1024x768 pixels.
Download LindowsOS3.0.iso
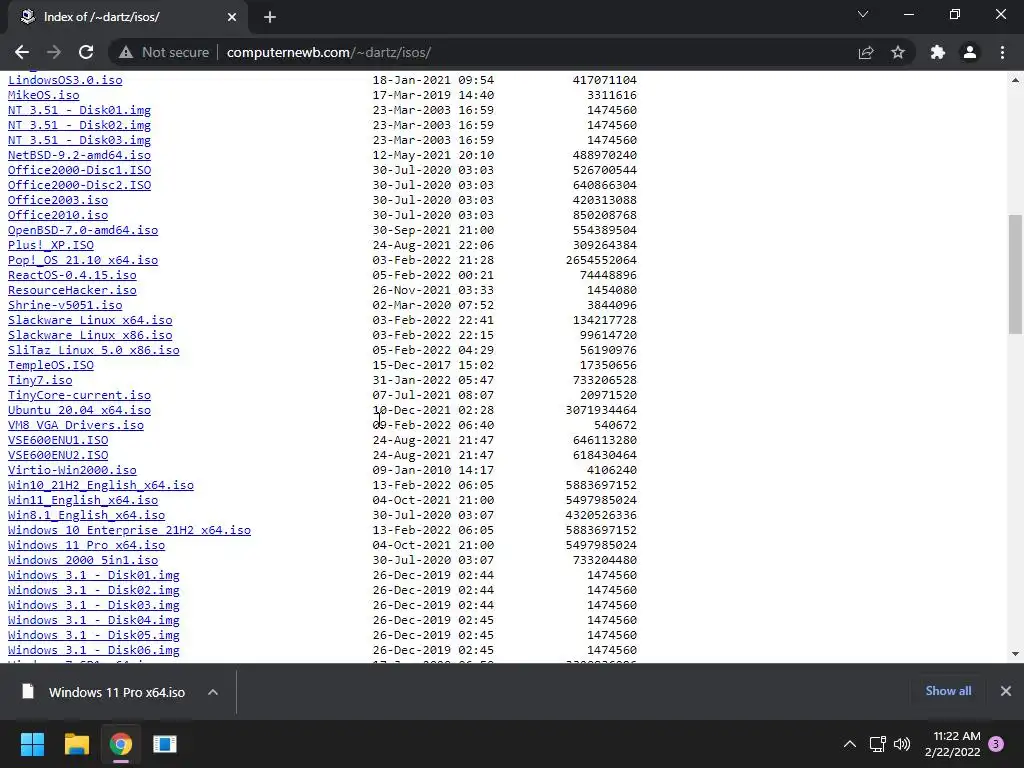point(65,80)
